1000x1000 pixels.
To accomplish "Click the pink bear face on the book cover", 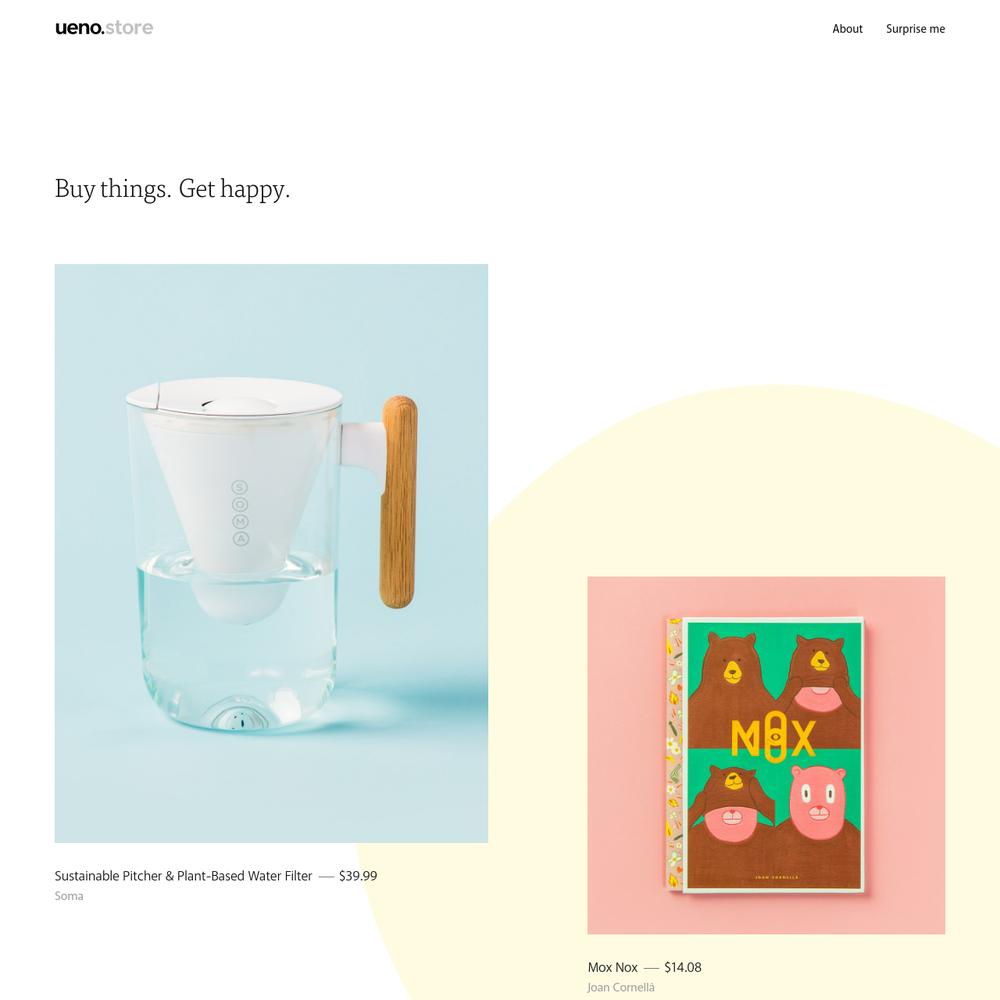I will tap(816, 797).
